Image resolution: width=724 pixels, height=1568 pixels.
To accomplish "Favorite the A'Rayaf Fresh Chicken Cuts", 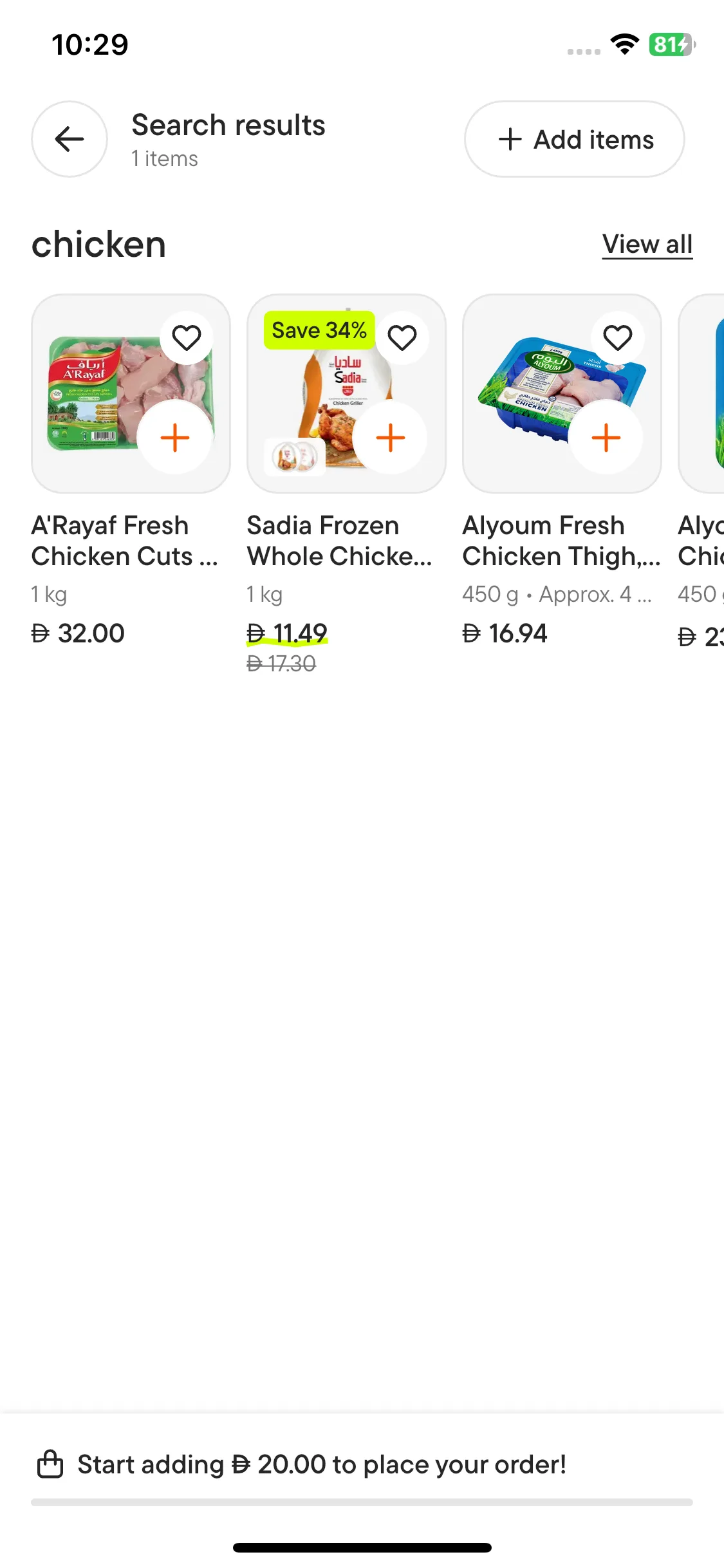I will click(187, 338).
